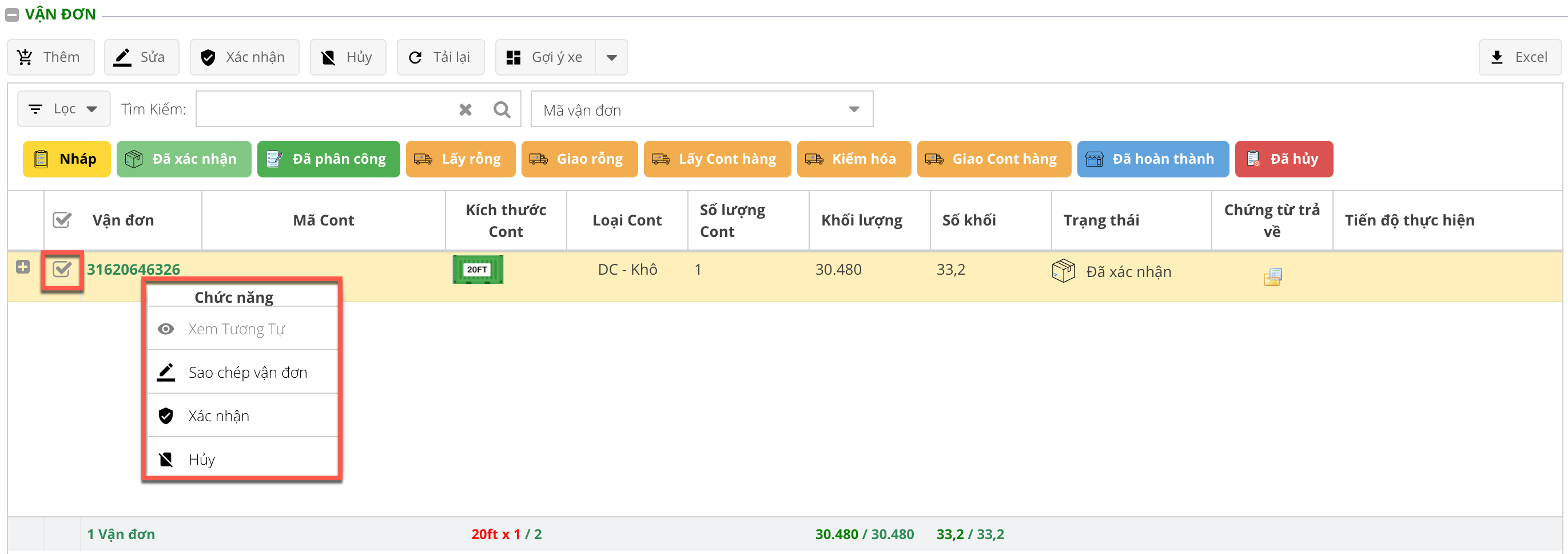Click the Thêm cart icon button
The image size is (1568, 554).
click(50, 57)
